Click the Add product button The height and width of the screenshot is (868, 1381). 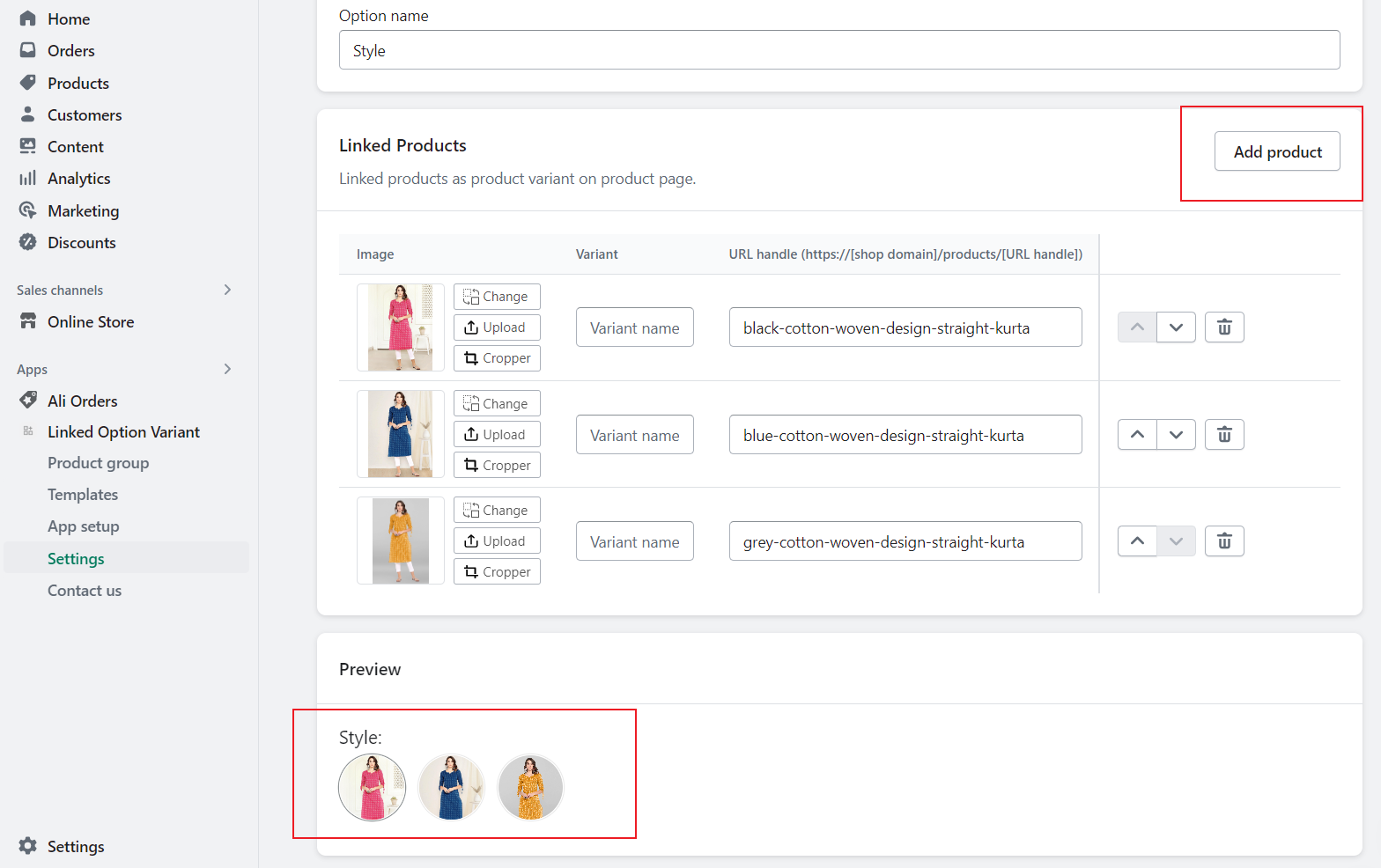tap(1276, 151)
